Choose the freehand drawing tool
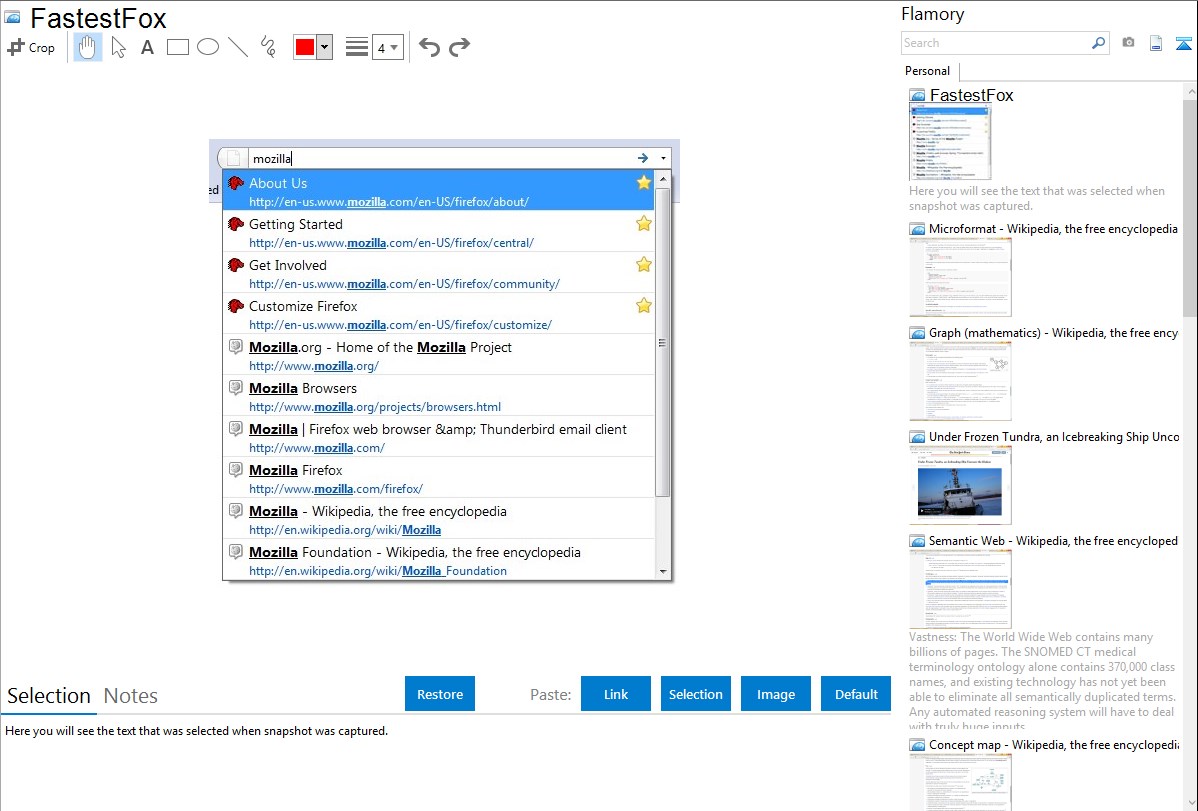1198x811 pixels. 268,47
